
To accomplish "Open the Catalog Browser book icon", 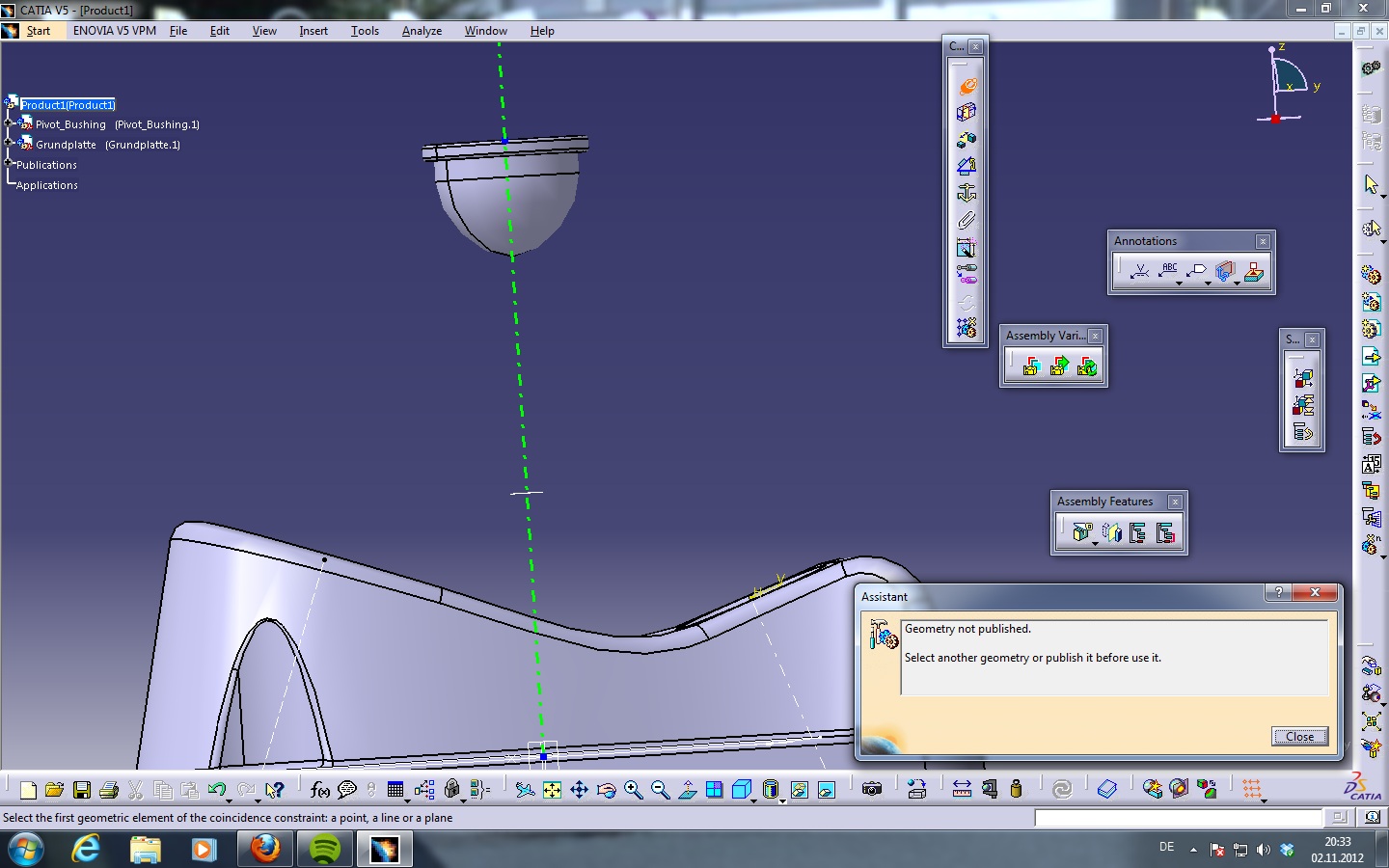I will coord(1107,790).
